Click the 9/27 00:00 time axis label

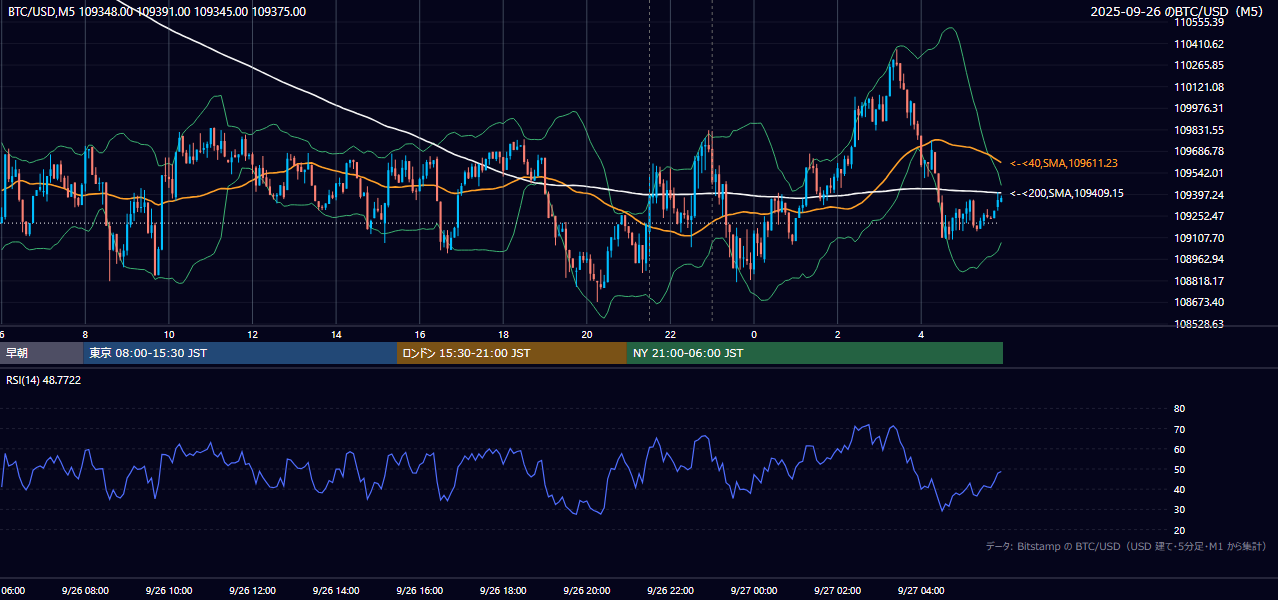click(x=754, y=590)
